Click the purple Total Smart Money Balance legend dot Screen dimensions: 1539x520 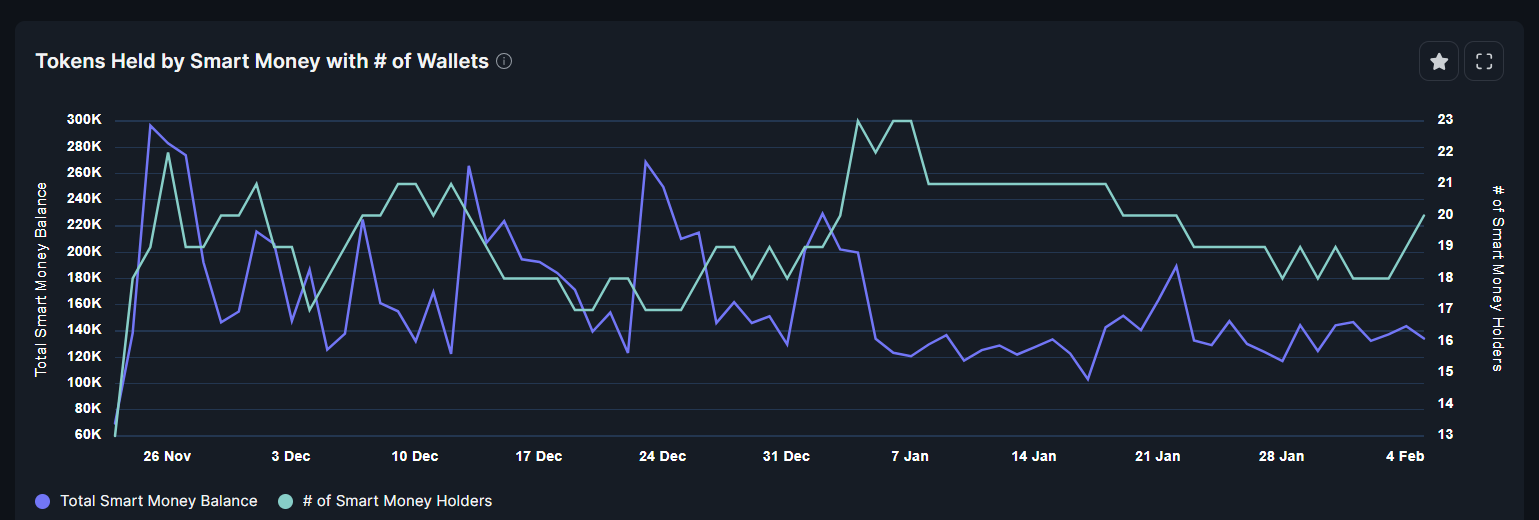click(x=42, y=501)
